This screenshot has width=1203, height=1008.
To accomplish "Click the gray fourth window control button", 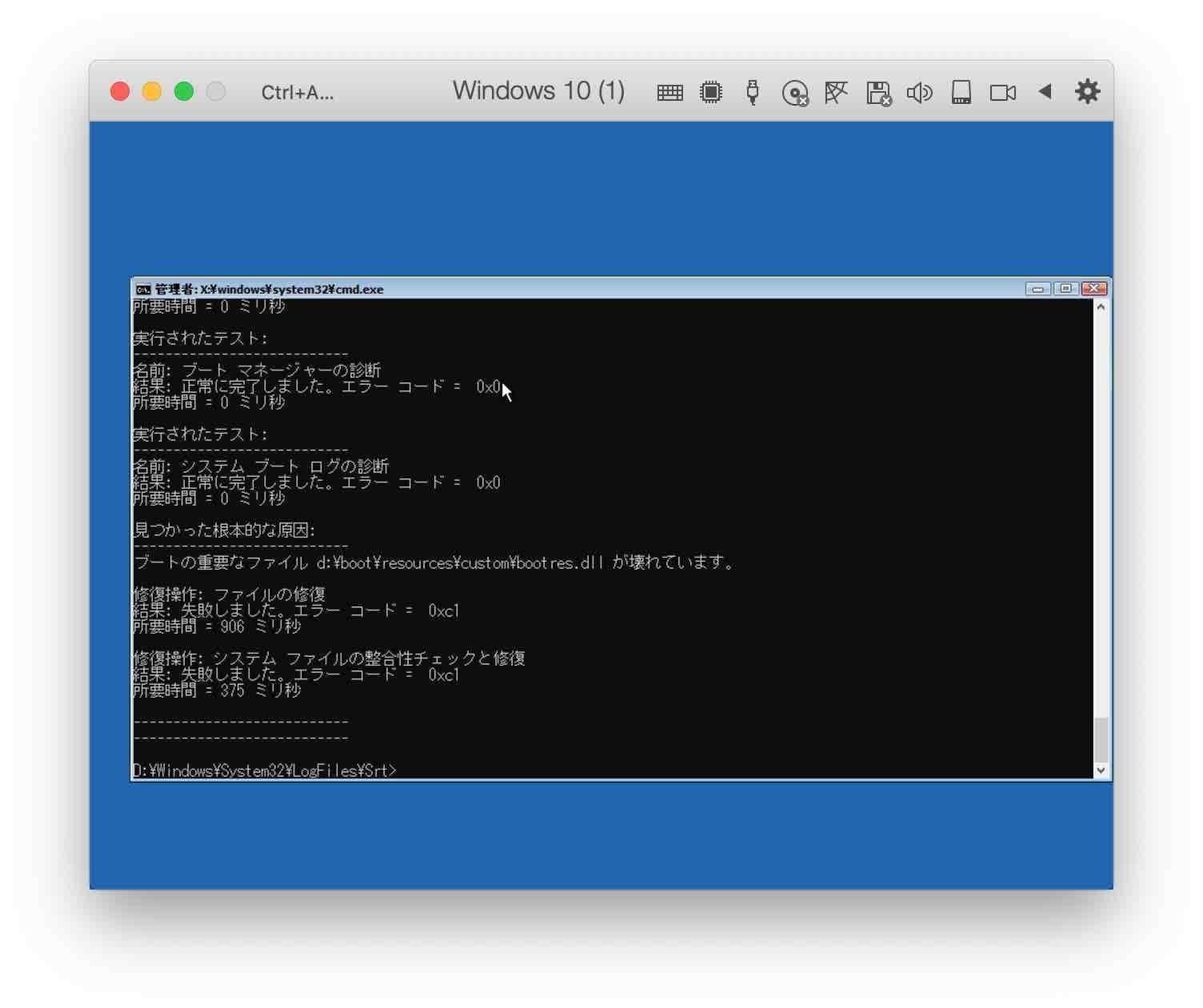I will tap(216, 91).
